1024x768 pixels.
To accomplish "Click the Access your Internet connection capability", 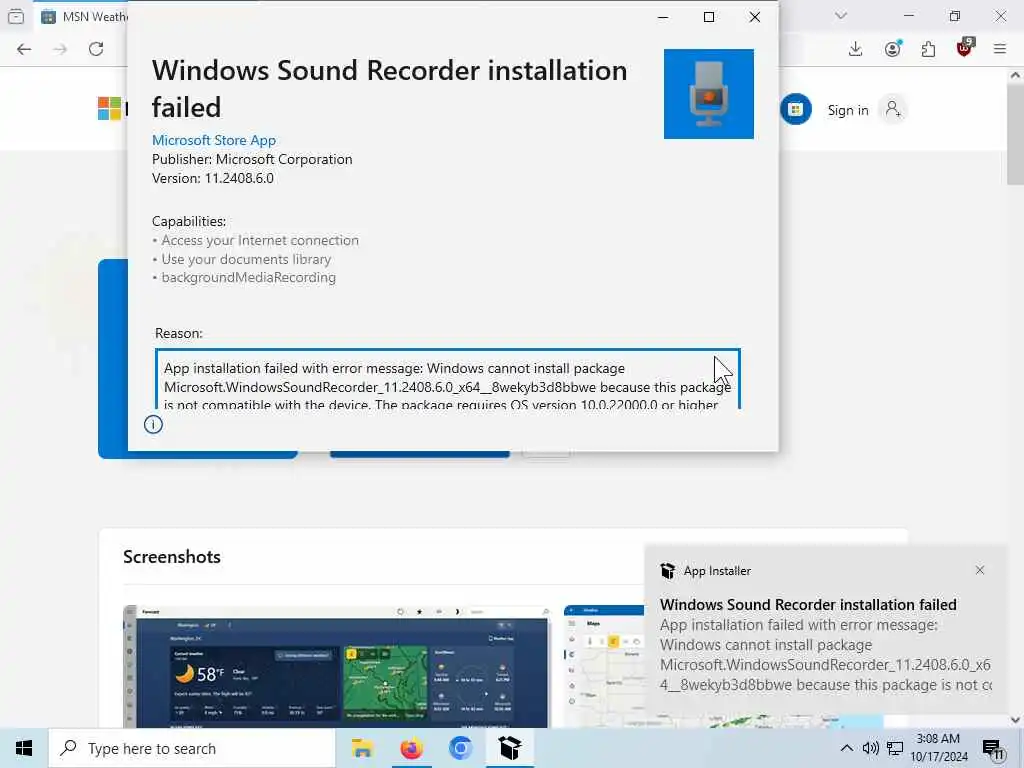I will [x=260, y=240].
